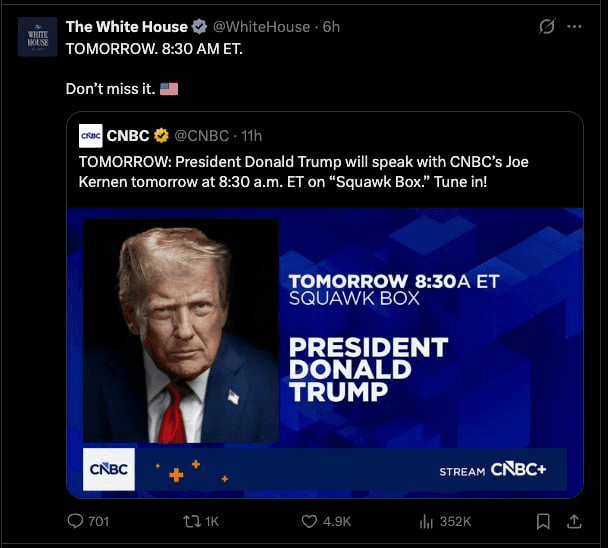Click the CNBC avatar in quoted tweet
Viewport: 608px width, 548px height.
pos(90,135)
